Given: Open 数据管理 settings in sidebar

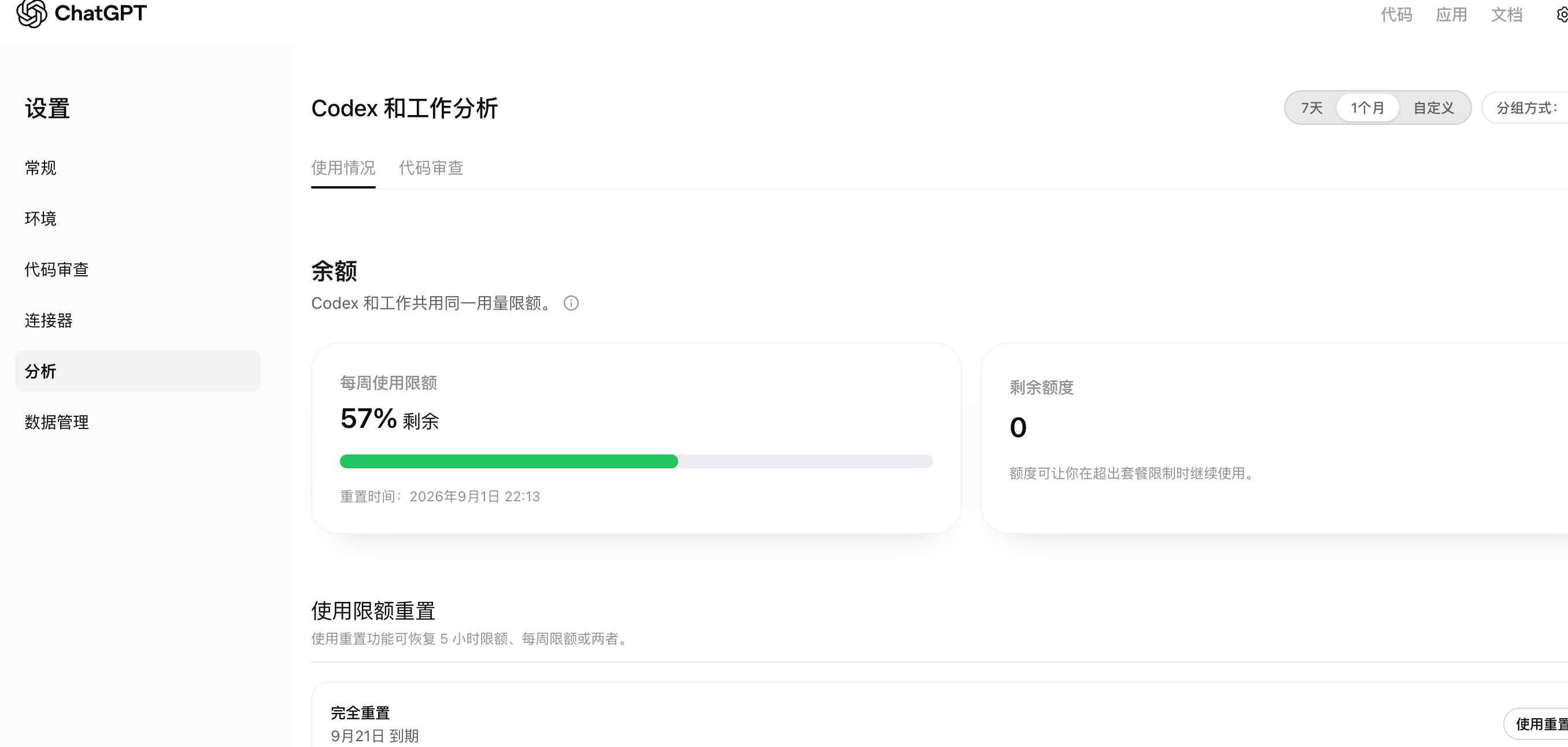Looking at the screenshot, I should [138, 422].
